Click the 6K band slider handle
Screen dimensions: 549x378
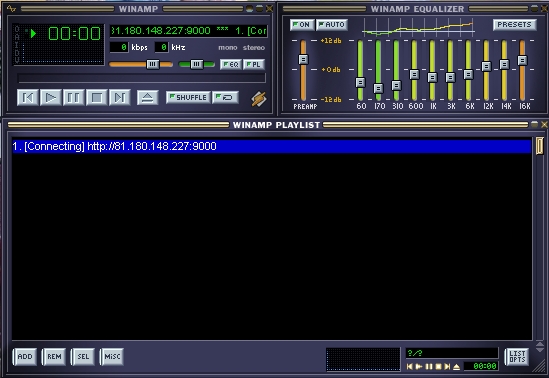pos(468,74)
